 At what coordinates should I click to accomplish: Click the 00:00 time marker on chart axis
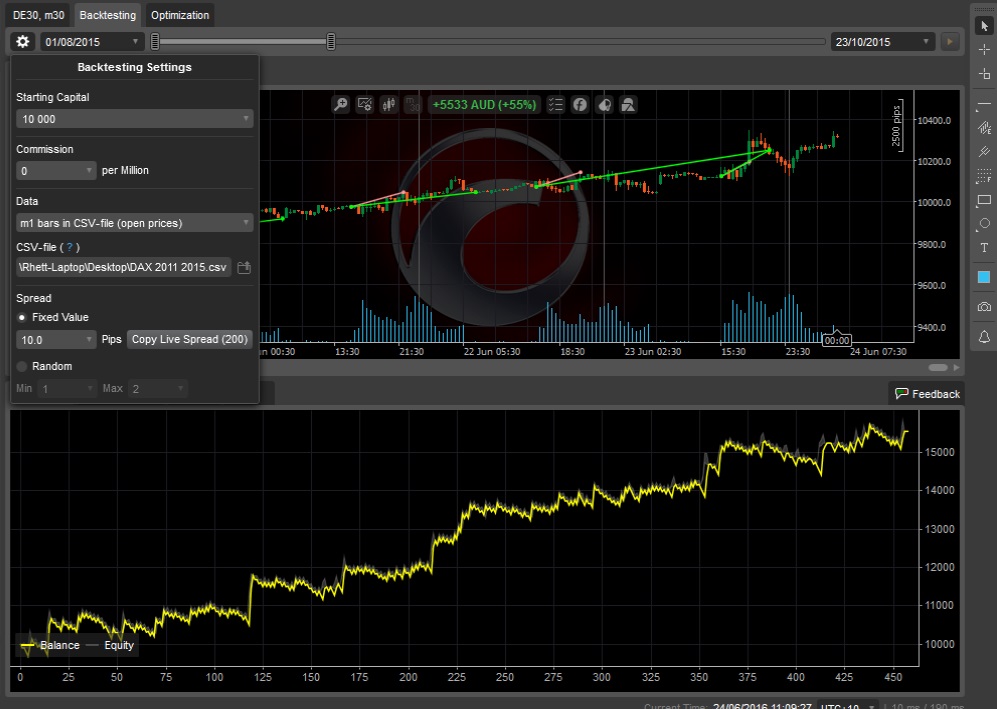pos(837,340)
